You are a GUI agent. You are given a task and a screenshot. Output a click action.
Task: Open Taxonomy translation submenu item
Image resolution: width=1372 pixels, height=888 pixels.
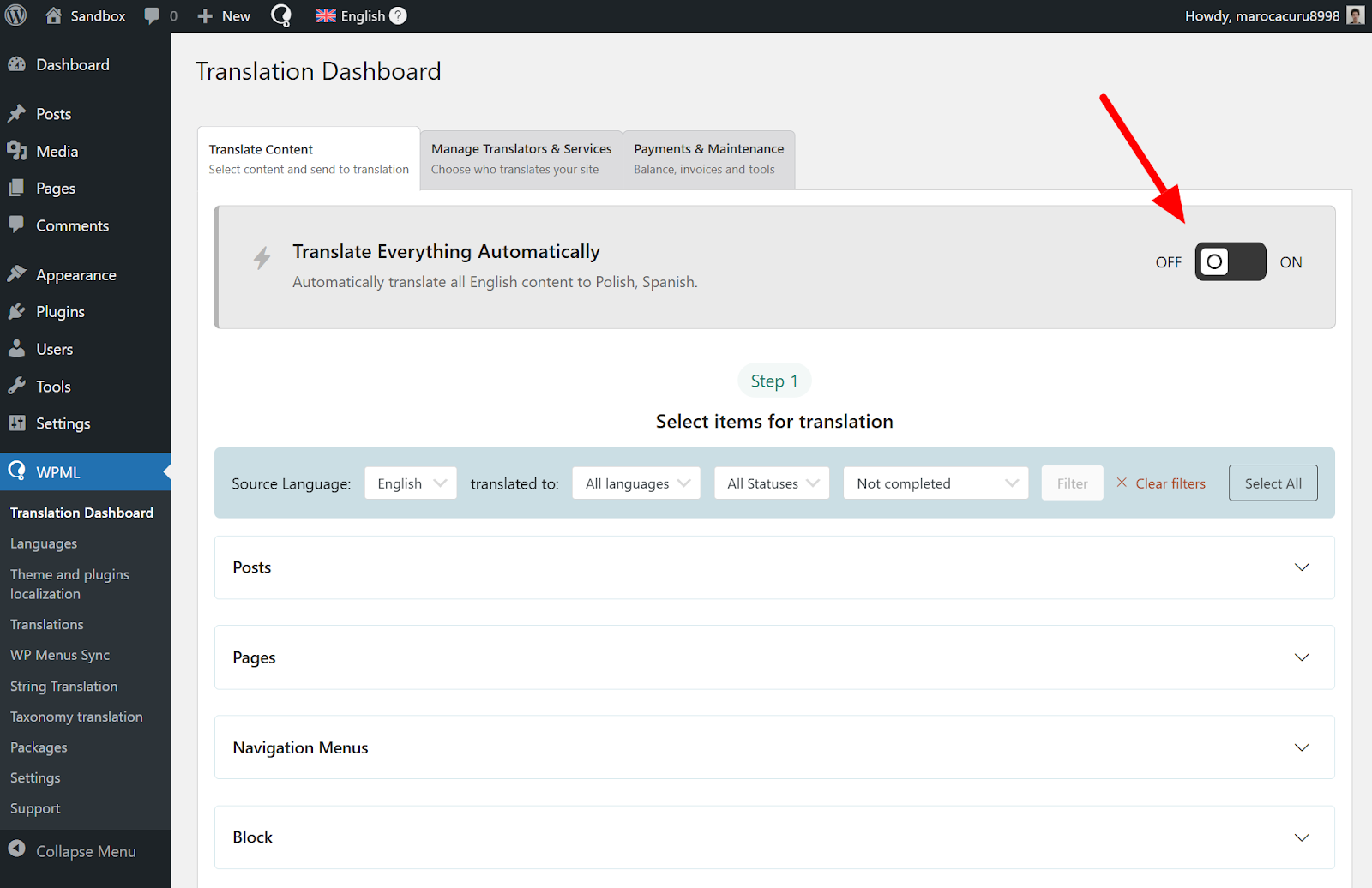pos(76,717)
